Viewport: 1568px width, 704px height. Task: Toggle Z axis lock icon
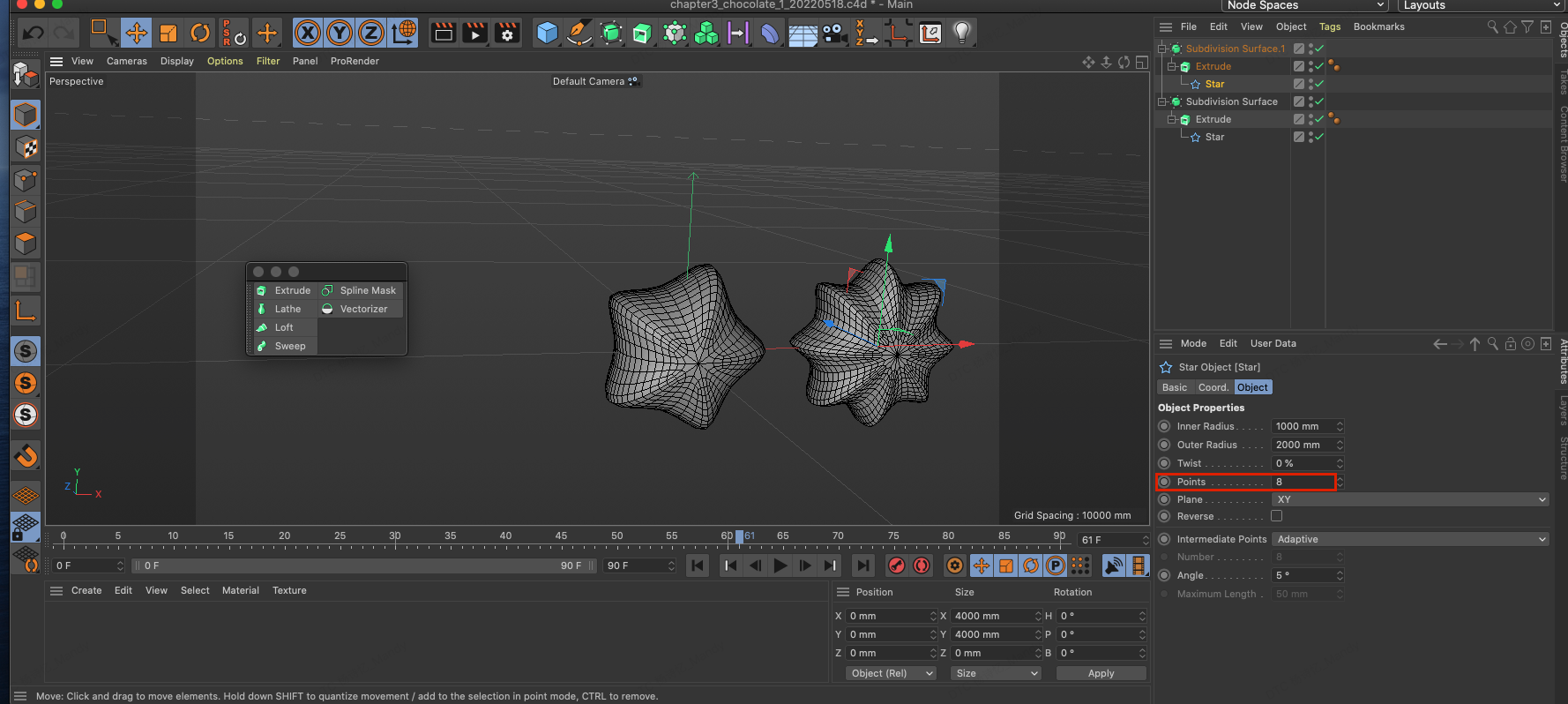click(x=371, y=34)
